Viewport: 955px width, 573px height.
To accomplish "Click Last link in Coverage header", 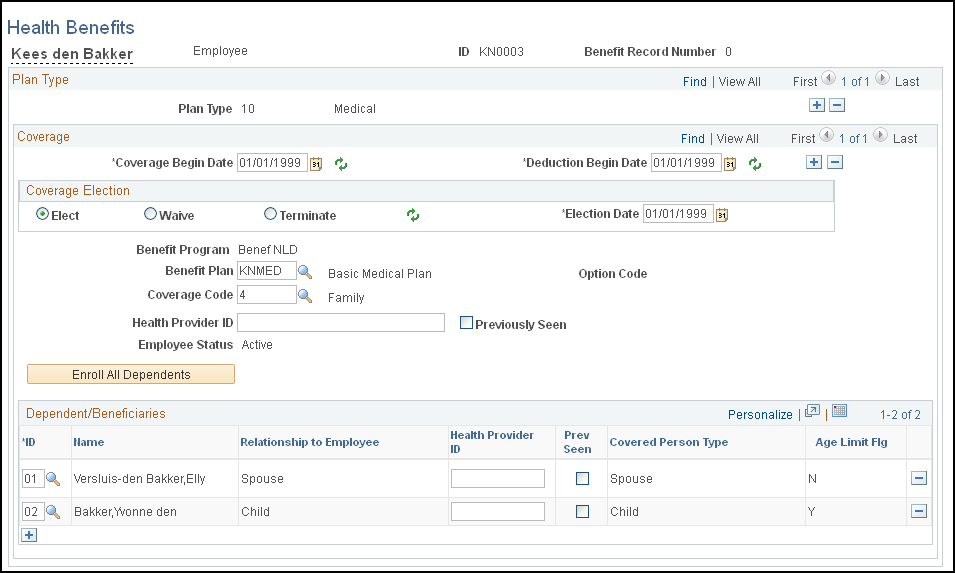I will coord(905,139).
